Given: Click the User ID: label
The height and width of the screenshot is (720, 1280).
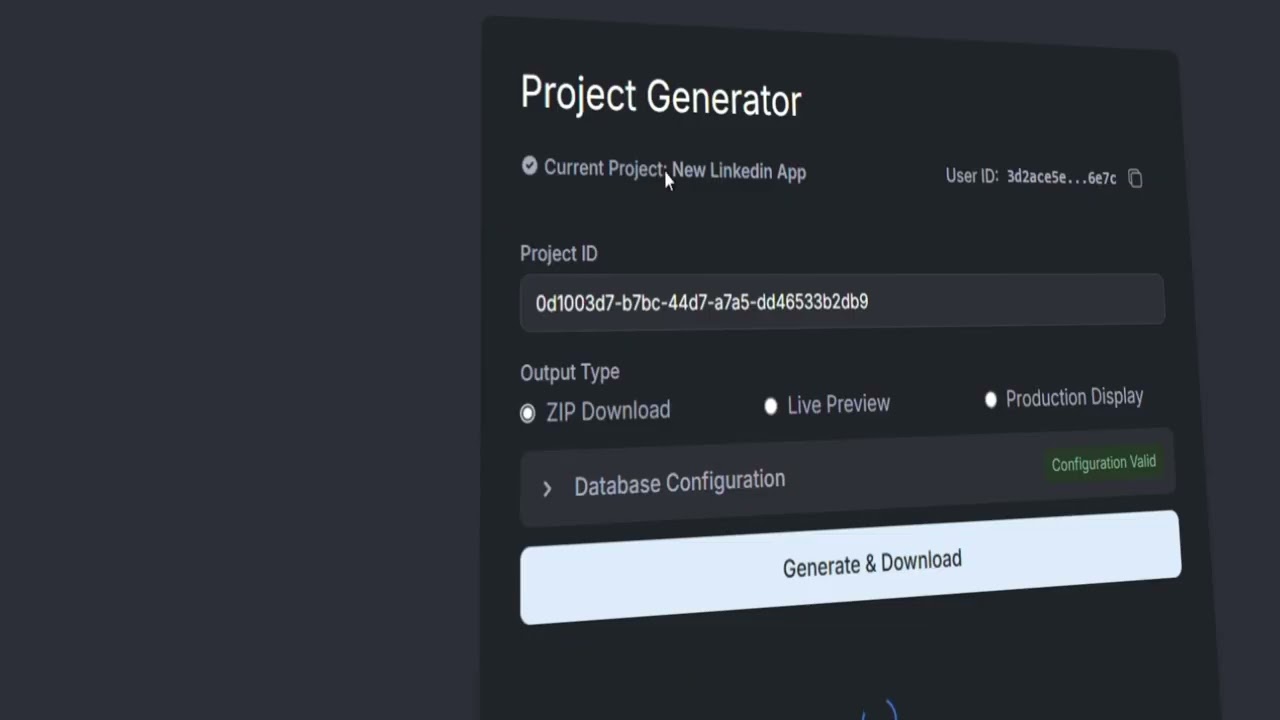Looking at the screenshot, I should [972, 176].
